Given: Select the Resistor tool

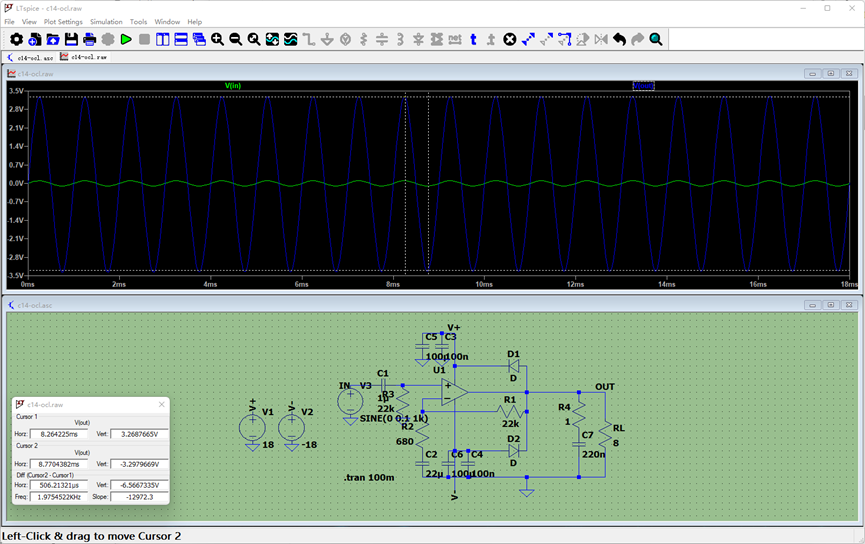Looking at the screenshot, I should coord(364,39).
